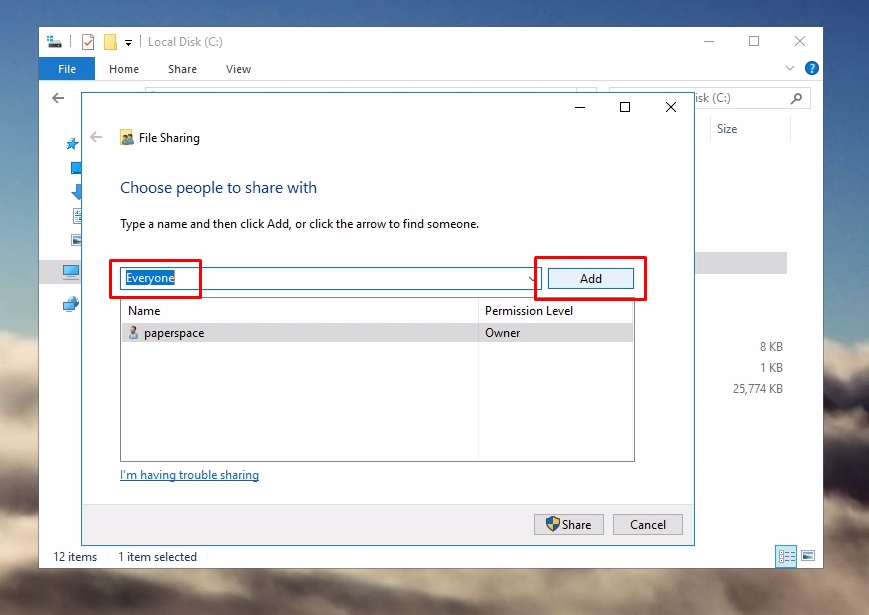Click the user icon beside paperspace
The width and height of the screenshot is (869, 615).
tap(133, 332)
